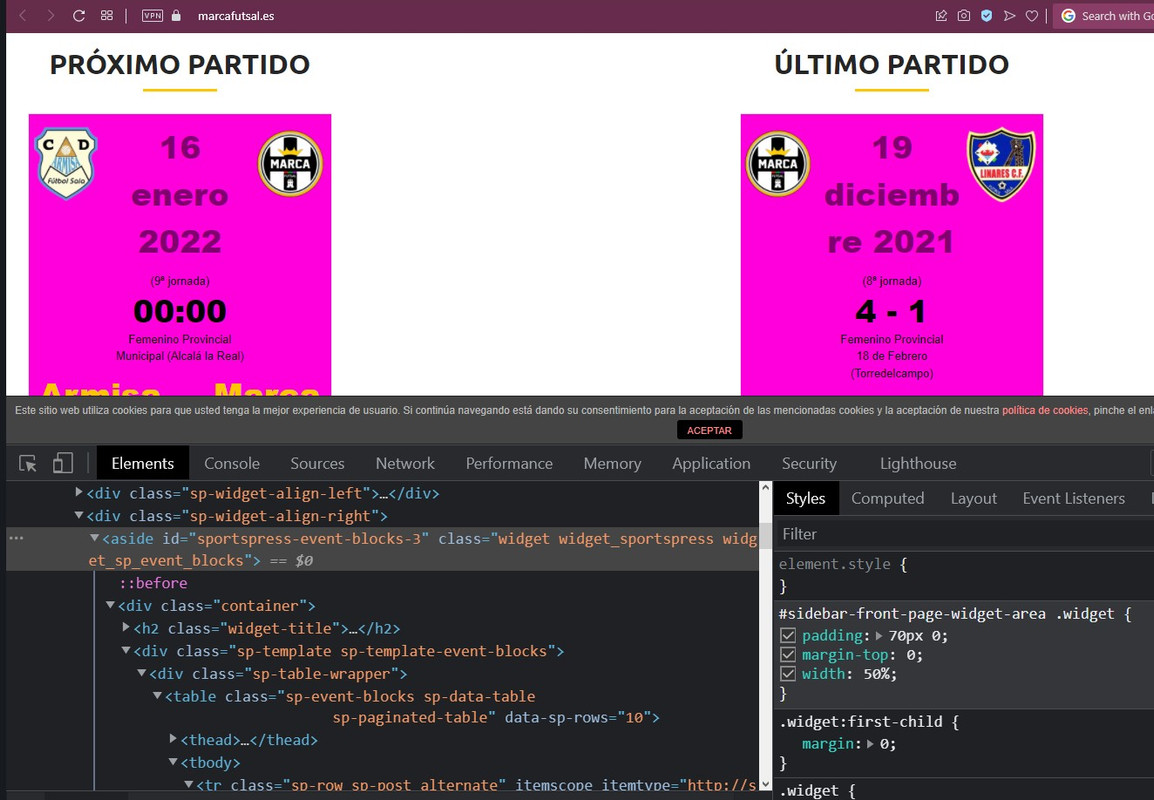1154x800 pixels.
Task: Open the Lighthouse tab
Action: click(x=918, y=463)
